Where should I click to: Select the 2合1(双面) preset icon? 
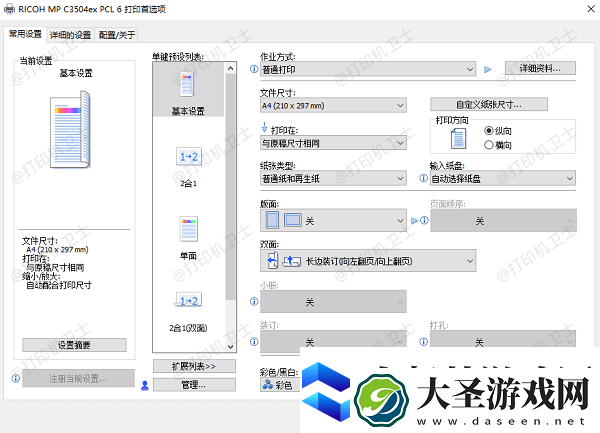[x=189, y=301]
